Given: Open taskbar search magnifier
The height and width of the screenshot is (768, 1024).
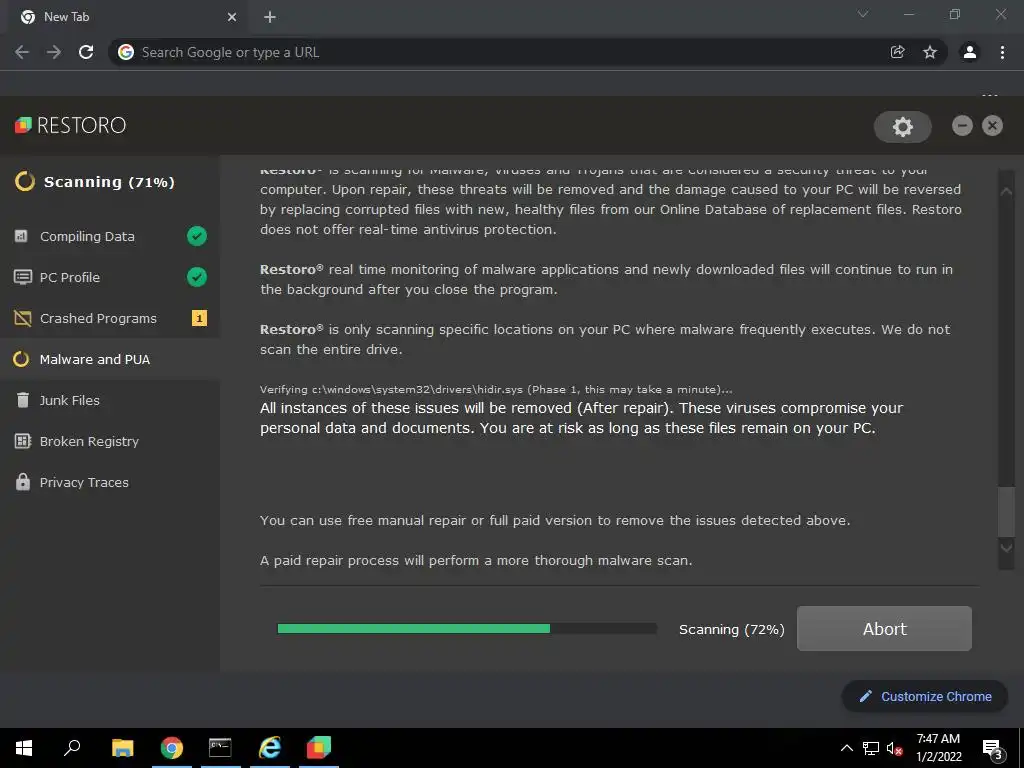Looking at the screenshot, I should point(72,747).
